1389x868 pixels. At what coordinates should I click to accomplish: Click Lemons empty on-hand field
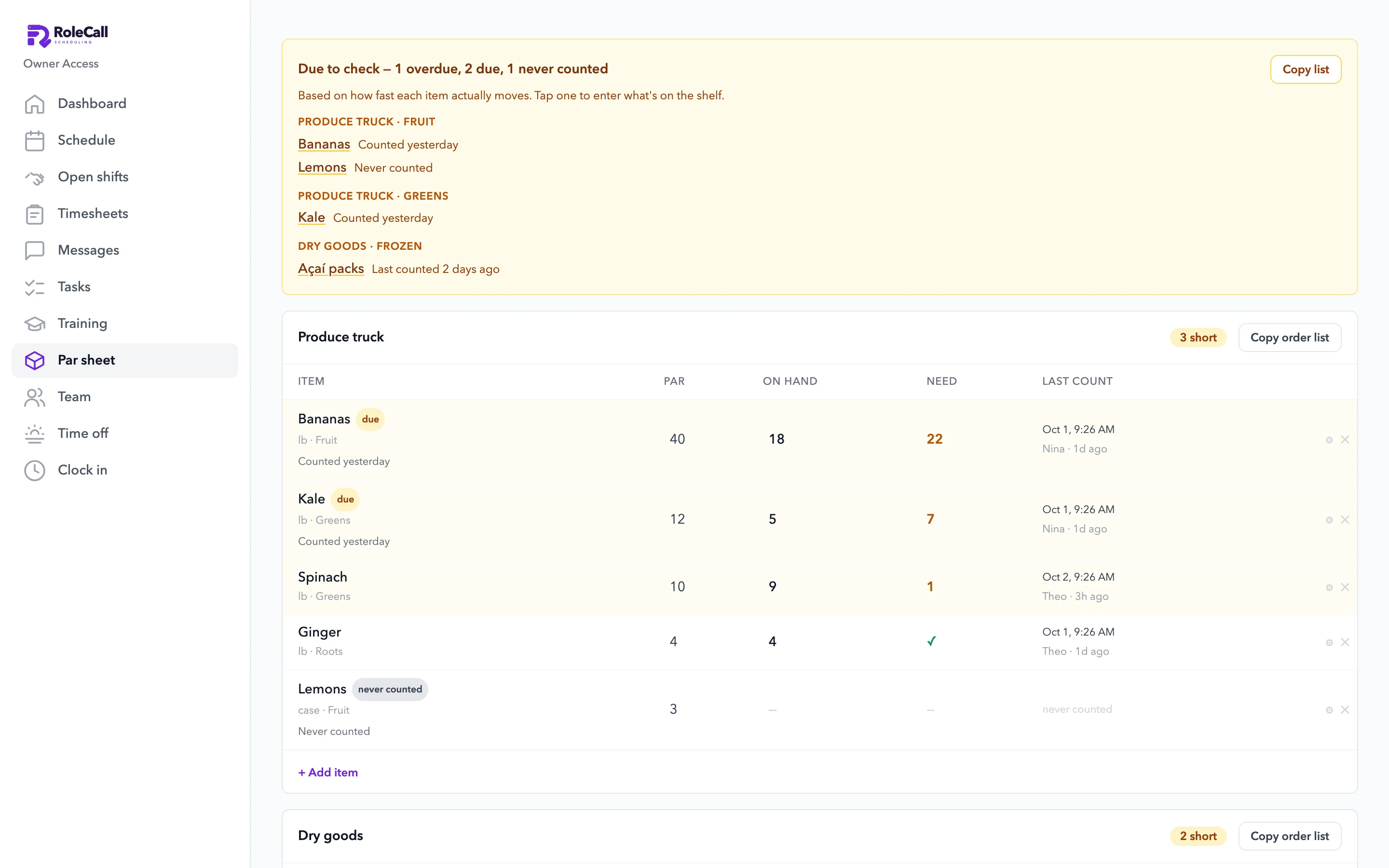click(773, 710)
